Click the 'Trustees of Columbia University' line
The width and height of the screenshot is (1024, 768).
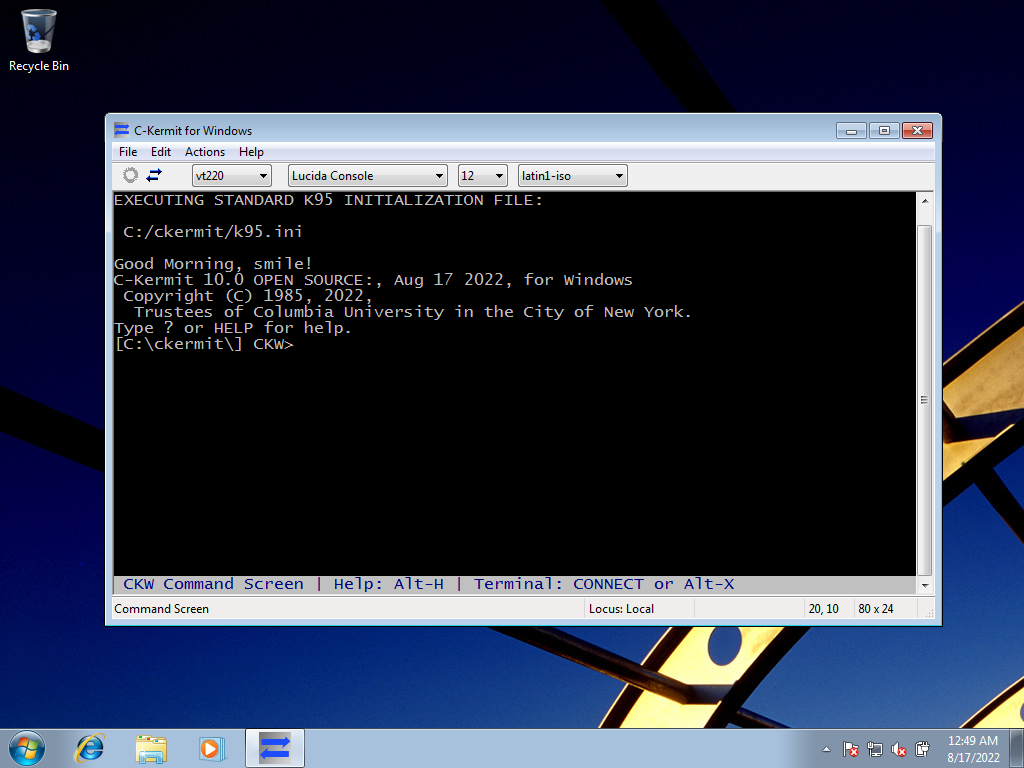413,312
